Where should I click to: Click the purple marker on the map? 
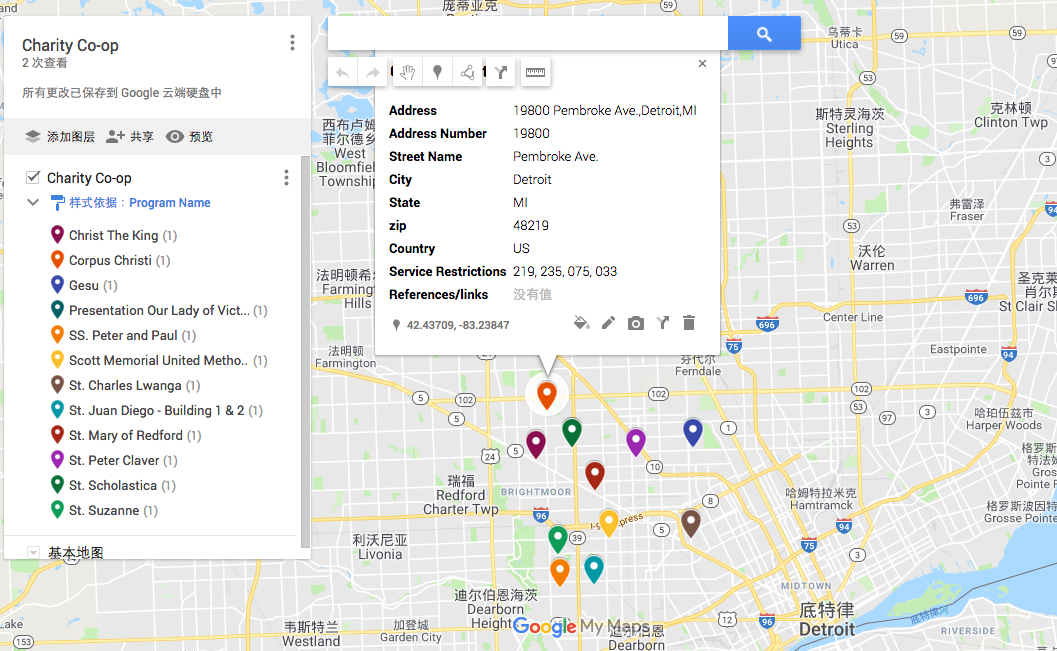(636, 441)
